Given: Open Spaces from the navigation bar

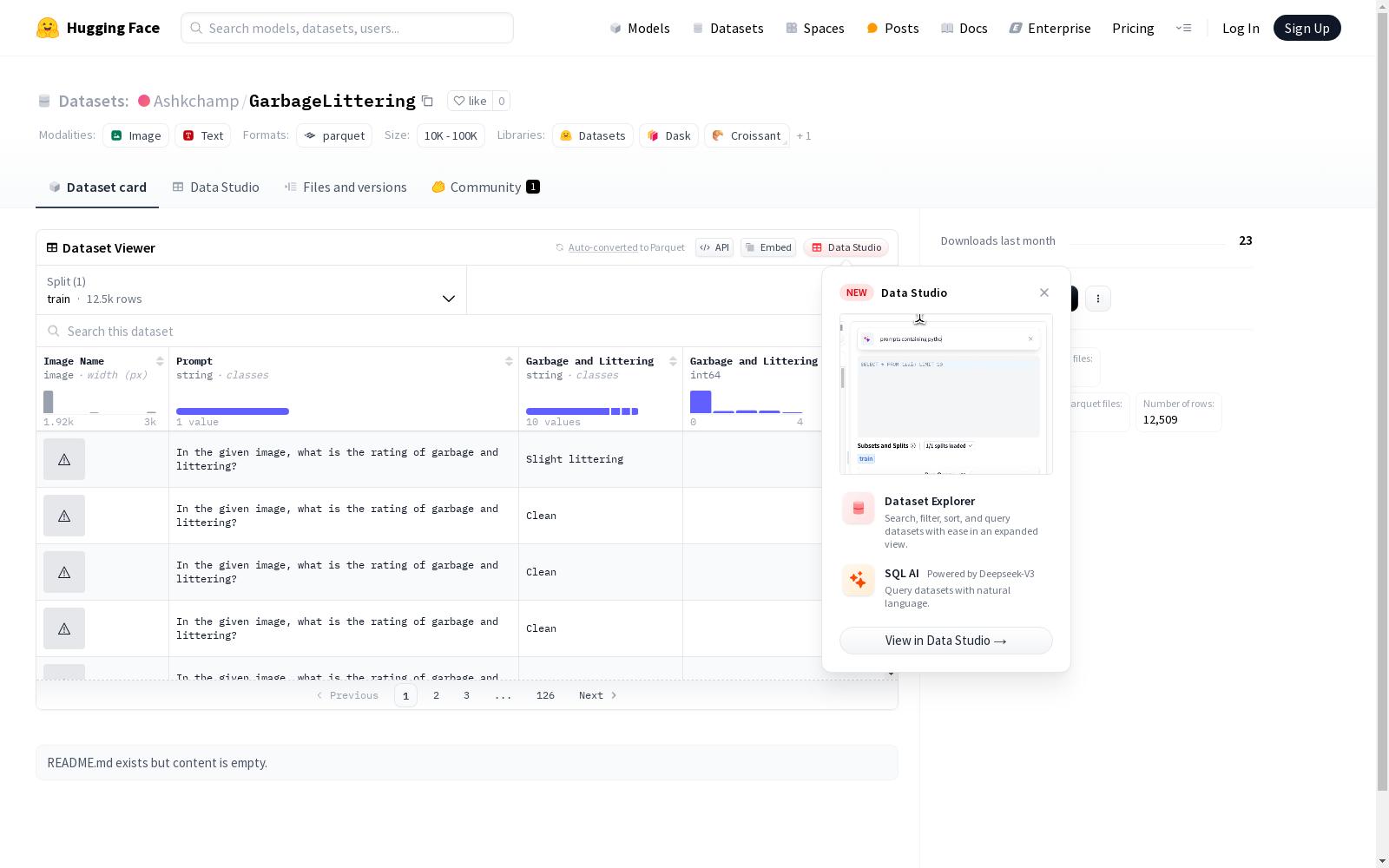Looking at the screenshot, I should pos(815,28).
